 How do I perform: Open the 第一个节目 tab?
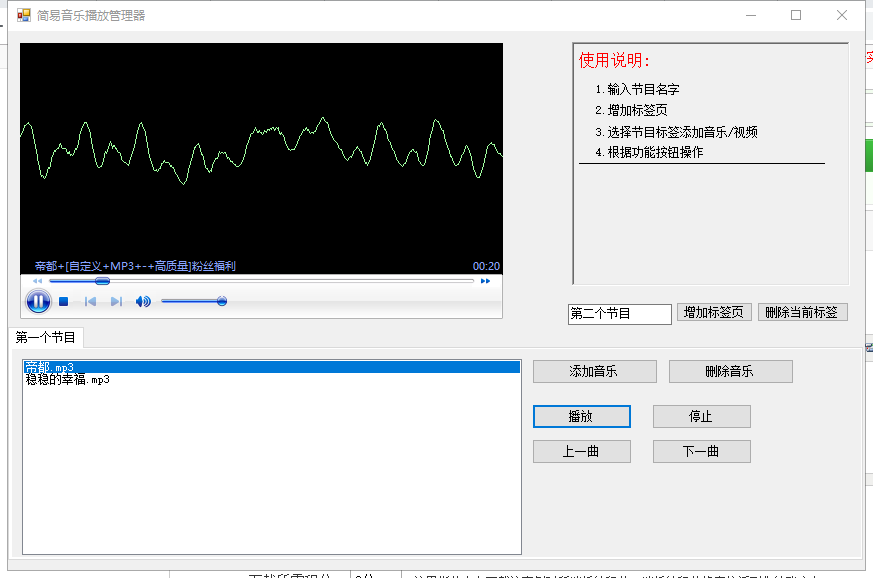(46, 337)
